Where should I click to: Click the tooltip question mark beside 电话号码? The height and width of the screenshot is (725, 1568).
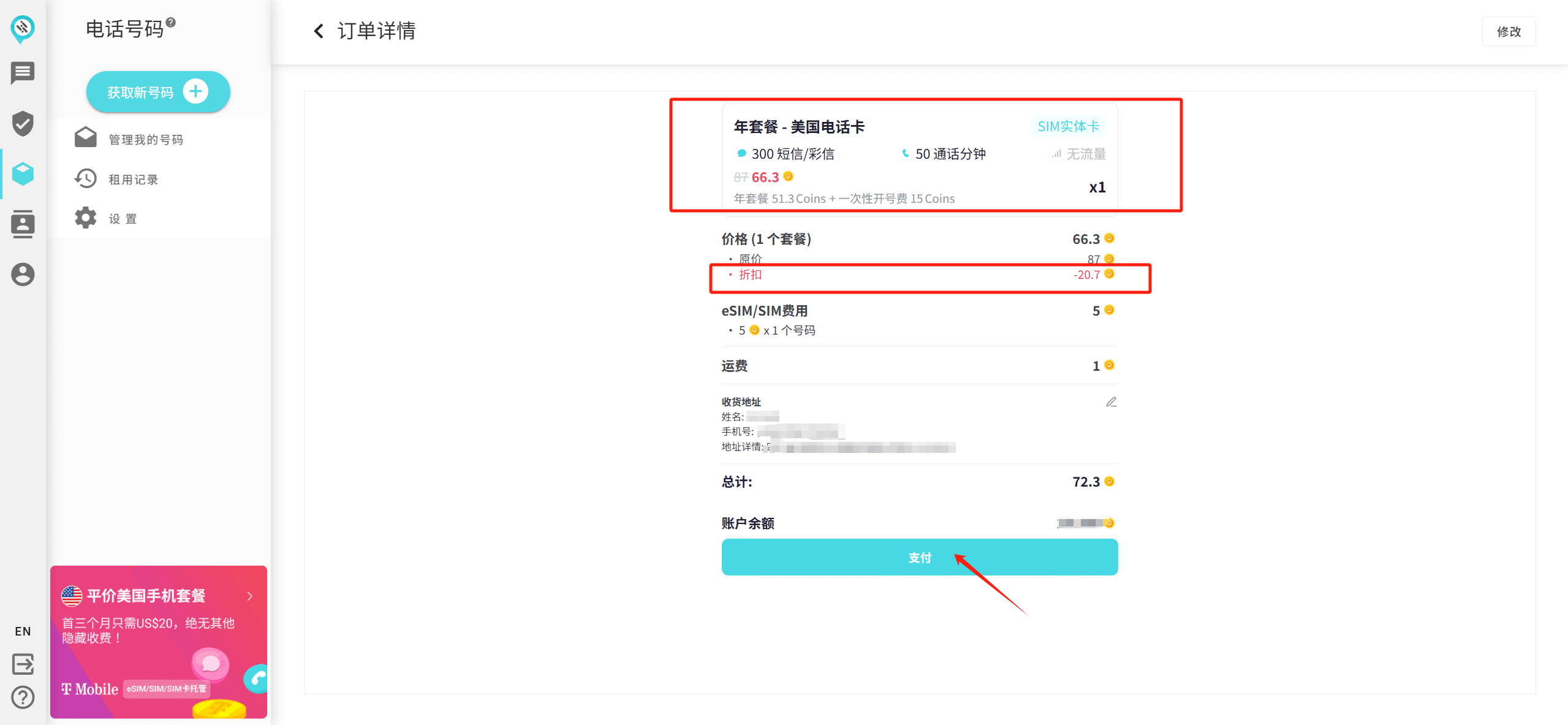click(171, 23)
